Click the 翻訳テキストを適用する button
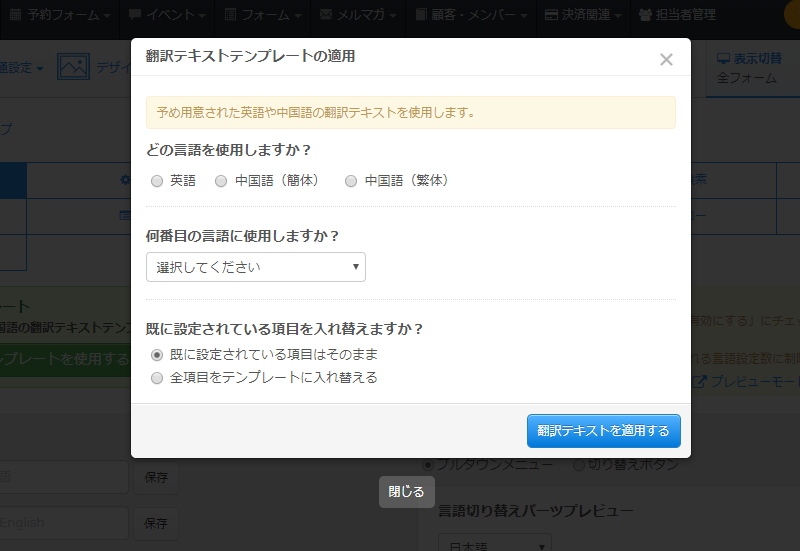The image size is (800, 551). click(x=603, y=431)
